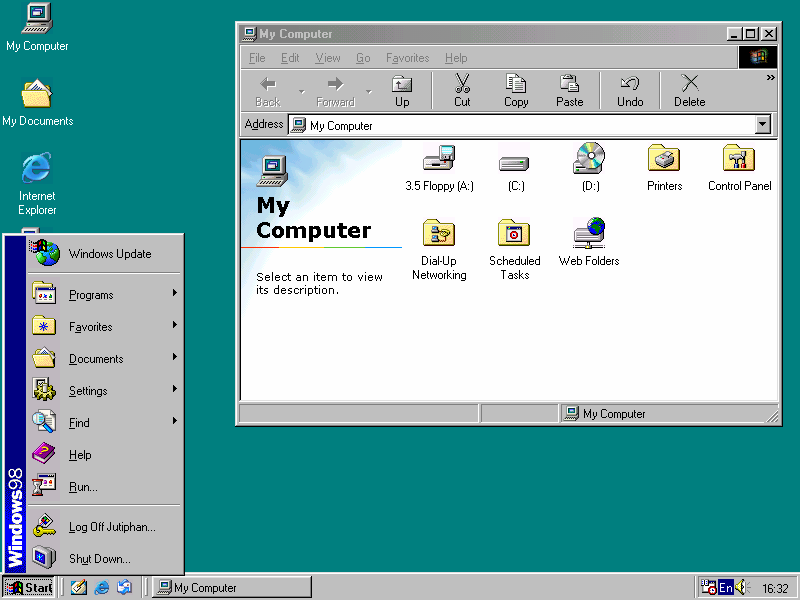Click the Task Scheduler tray icon

point(708,588)
